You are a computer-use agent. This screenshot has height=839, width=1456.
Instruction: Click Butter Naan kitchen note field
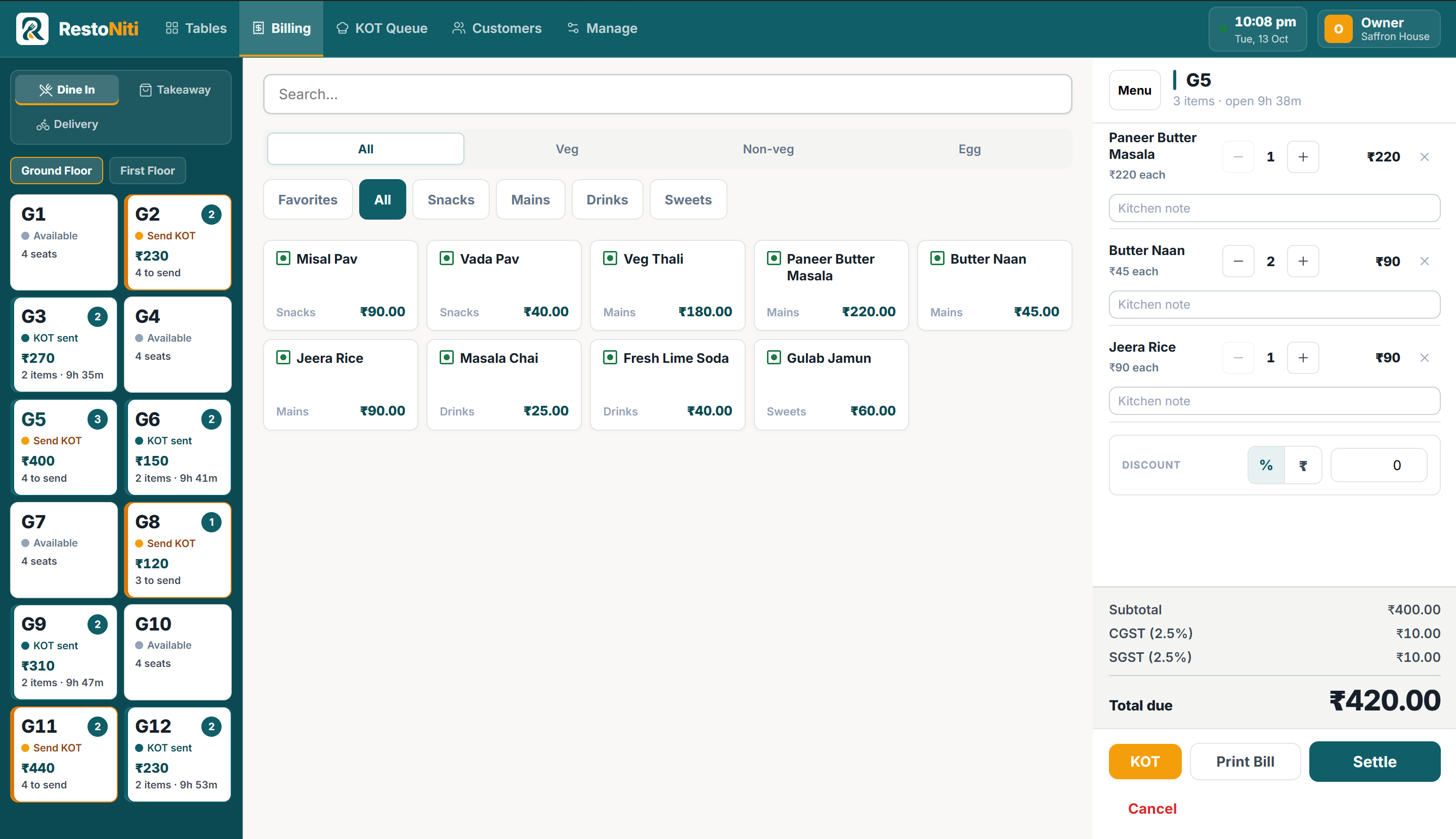click(1274, 304)
